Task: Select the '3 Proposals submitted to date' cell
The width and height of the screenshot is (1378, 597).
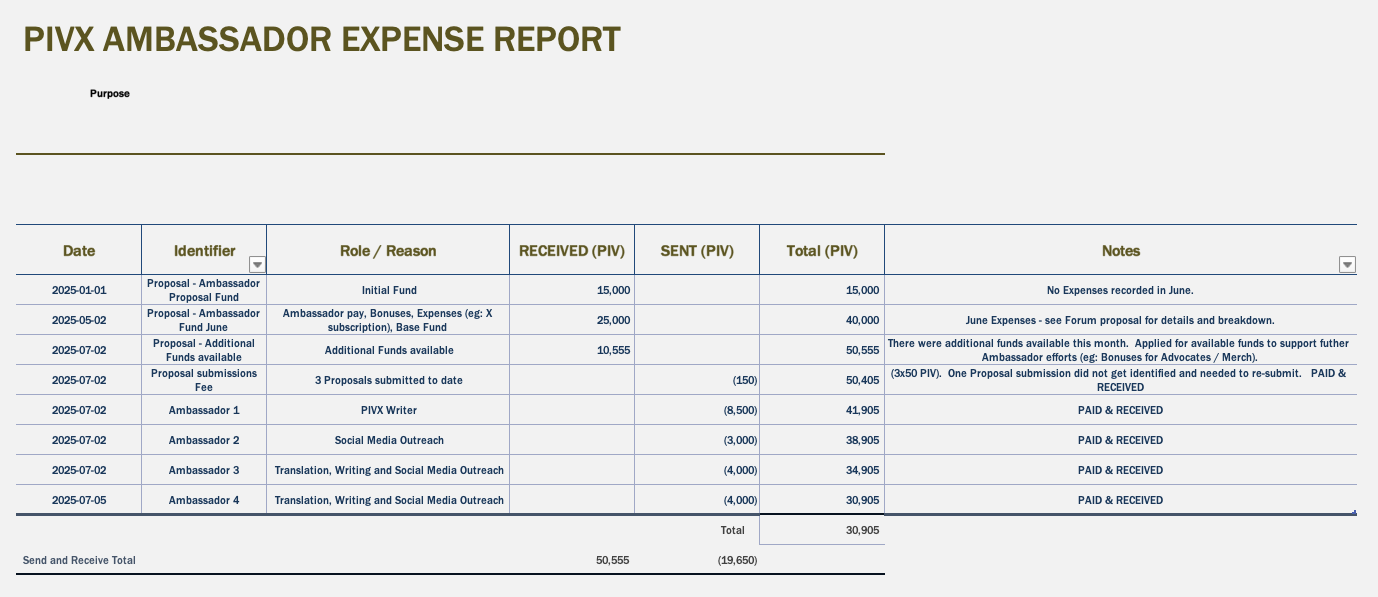Action: tap(388, 380)
